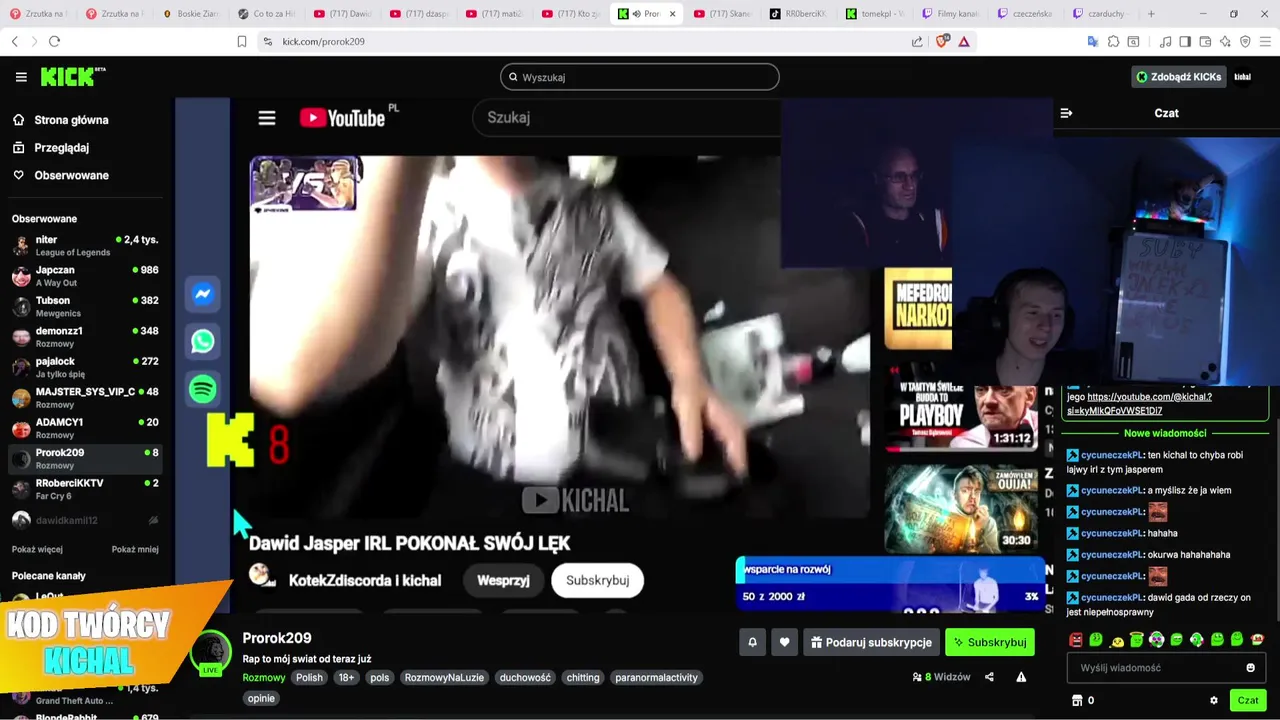1280x720 pixels.
Task: Click the green Subskrybuj button
Action: (x=990, y=642)
